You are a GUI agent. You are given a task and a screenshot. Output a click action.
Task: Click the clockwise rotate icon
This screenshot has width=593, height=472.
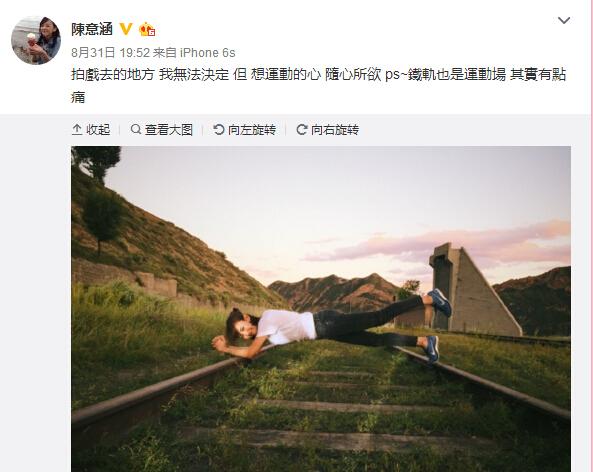(x=301, y=130)
